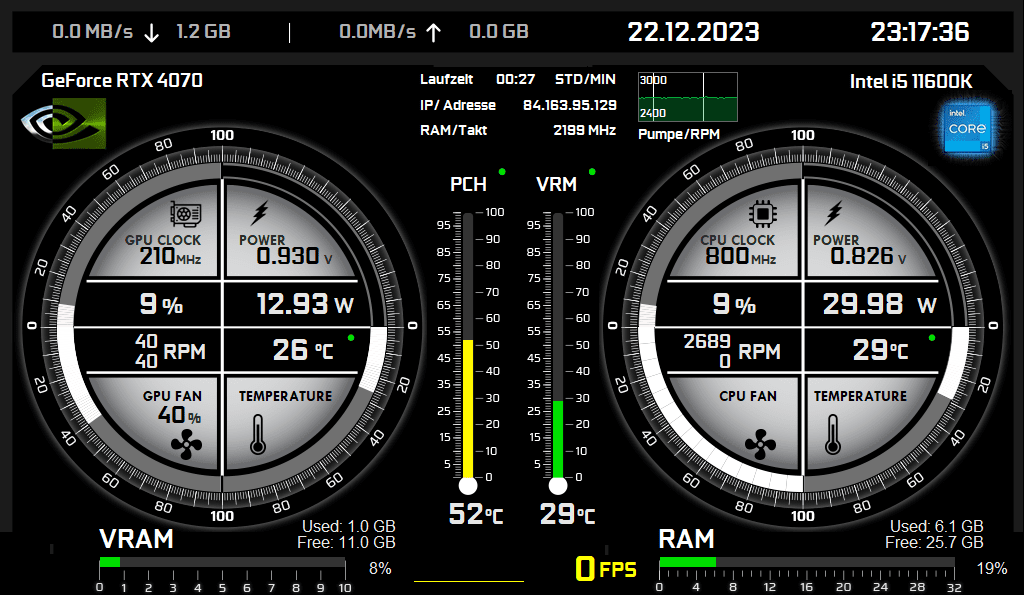Click the IP address 84.163.95.129
This screenshot has width=1024, height=595.
[x=569, y=105]
